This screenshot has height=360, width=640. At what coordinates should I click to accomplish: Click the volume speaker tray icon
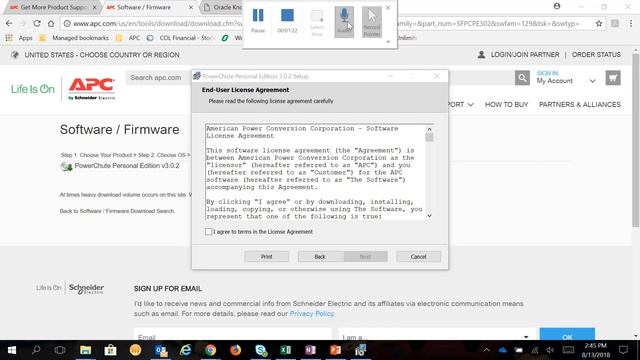coord(550,350)
